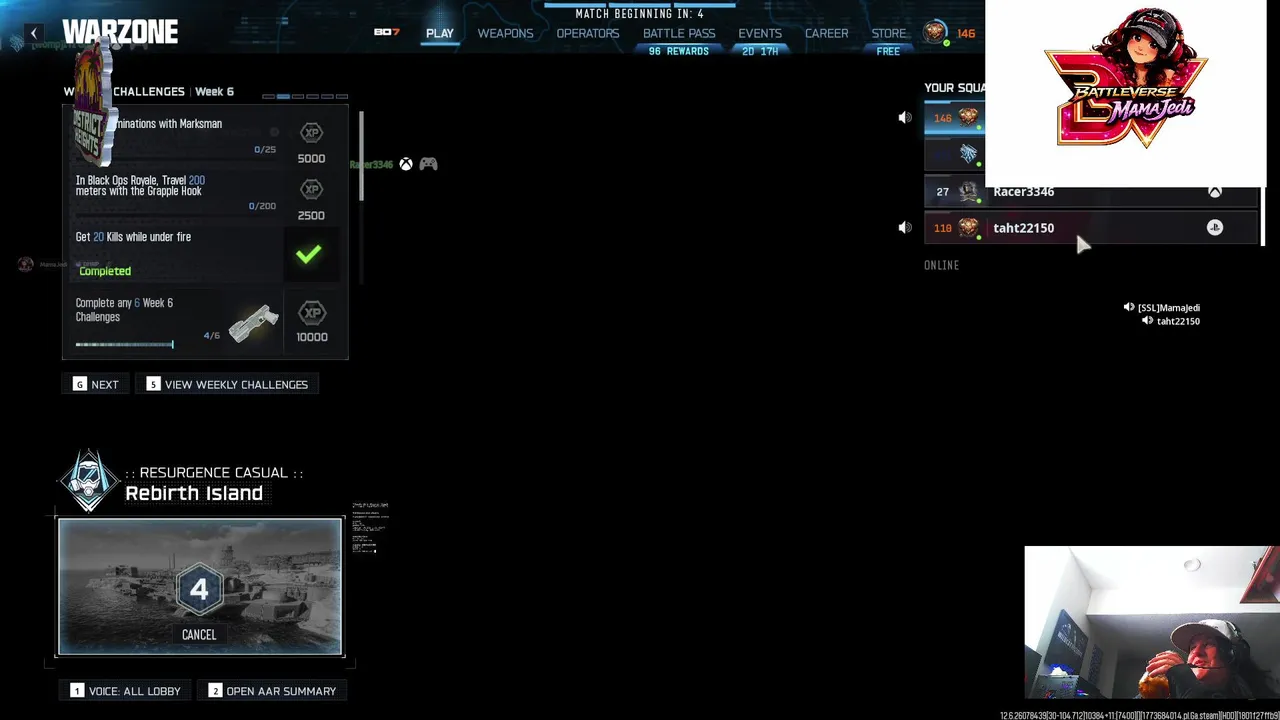Mute the speaker icon beside level 146 member
Viewport: 1280px width, 720px height.
(x=905, y=118)
